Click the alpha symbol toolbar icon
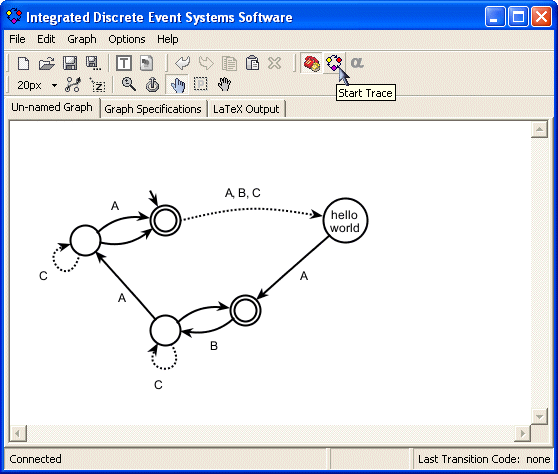The width and height of the screenshot is (558, 474). point(357,63)
